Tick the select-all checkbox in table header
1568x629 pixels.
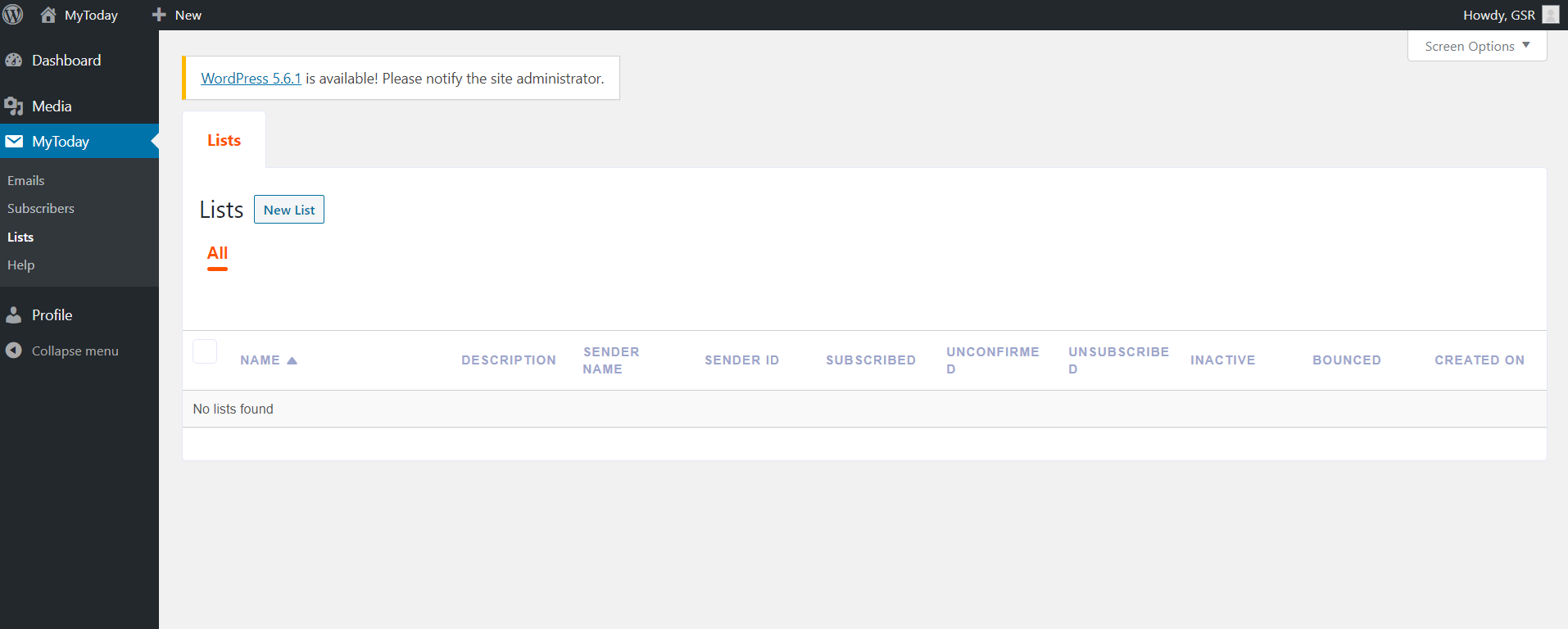tap(205, 351)
